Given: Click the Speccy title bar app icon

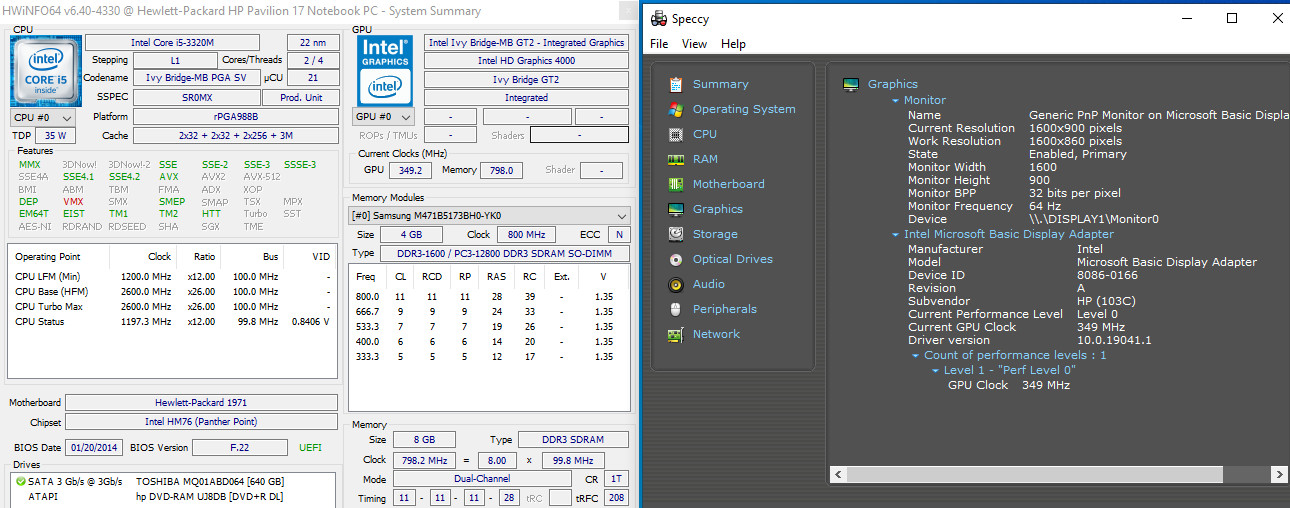Looking at the screenshot, I should tap(657, 18).
